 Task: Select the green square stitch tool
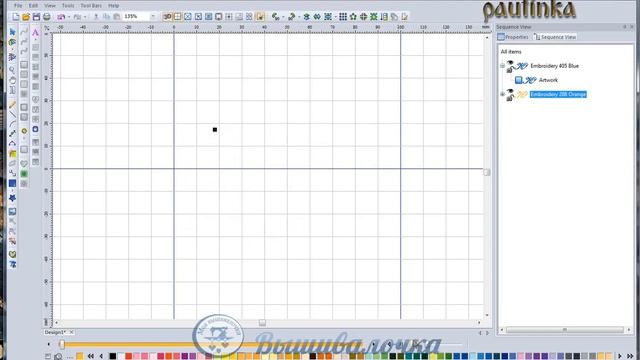pyautogui.click(x=24, y=174)
